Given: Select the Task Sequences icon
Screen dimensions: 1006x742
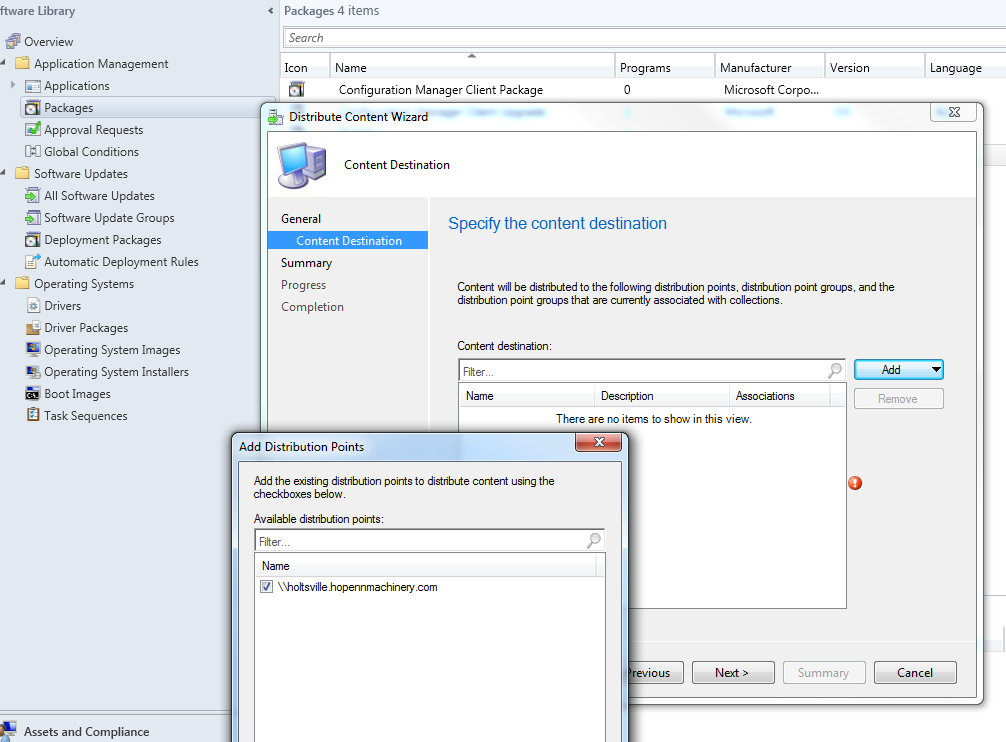Looking at the screenshot, I should [x=35, y=415].
